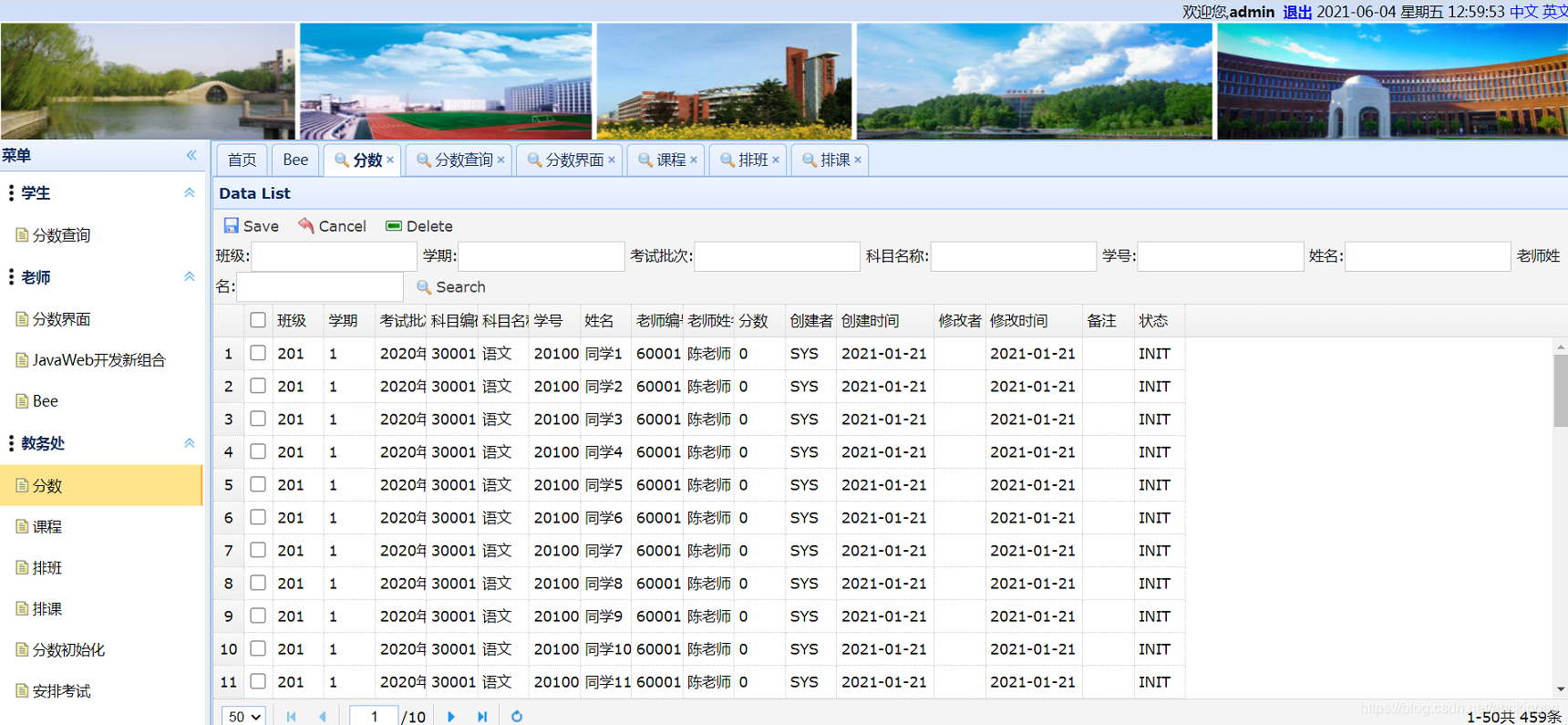1568x725 pixels.
Task: Check the row for 同学6
Action: point(258,517)
